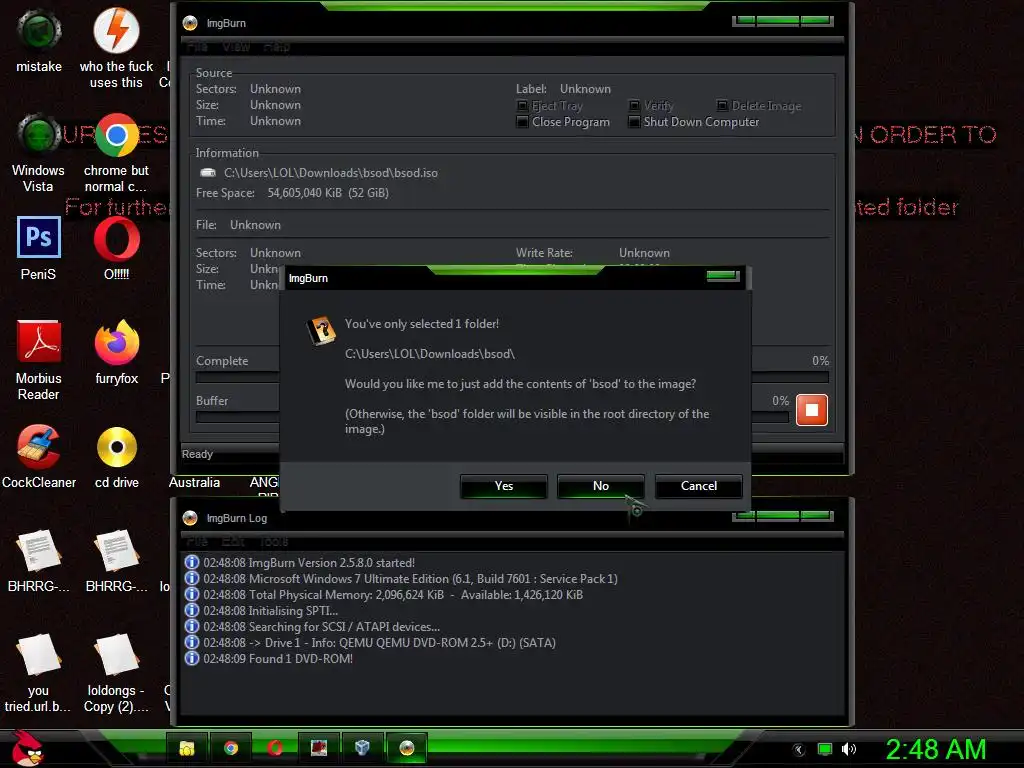This screenshot has height=768, width=1024.
Task: Select the Opera 'O!!!!!' desktop icon
Action: 116,248
